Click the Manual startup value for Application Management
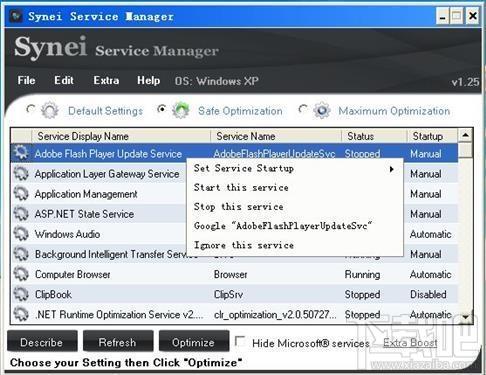The image size is (486, 375). pyautogui.click(x=426, y=194)
